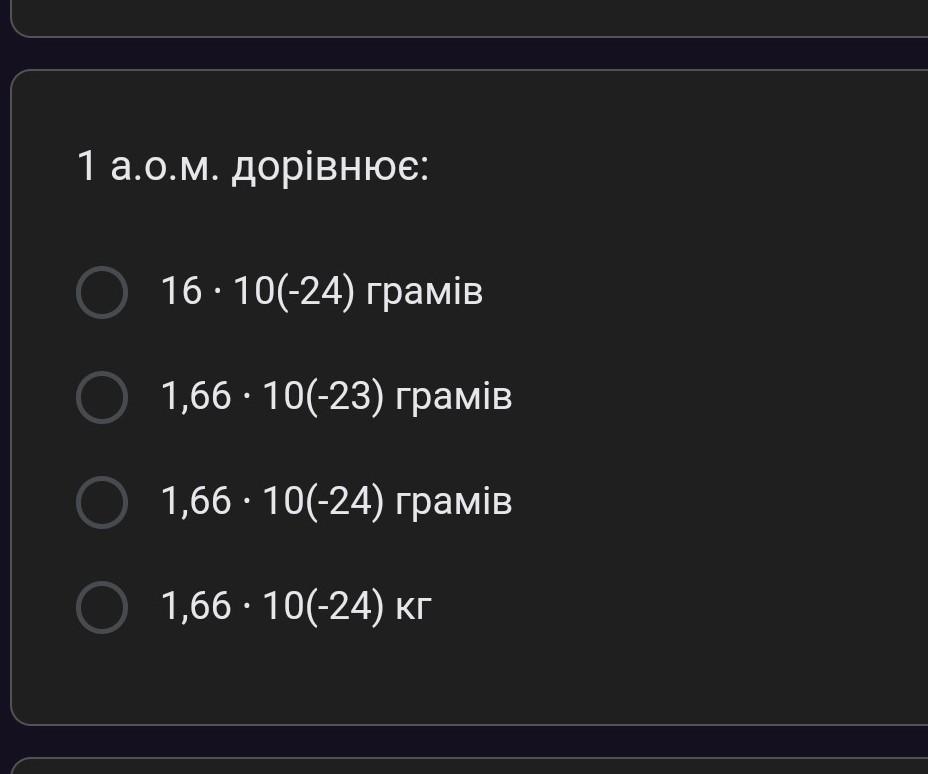This screenshot has width=928, height=774.
Task: Click the answer text "1,66 · 10(-24) кг"
Action: 296,607
